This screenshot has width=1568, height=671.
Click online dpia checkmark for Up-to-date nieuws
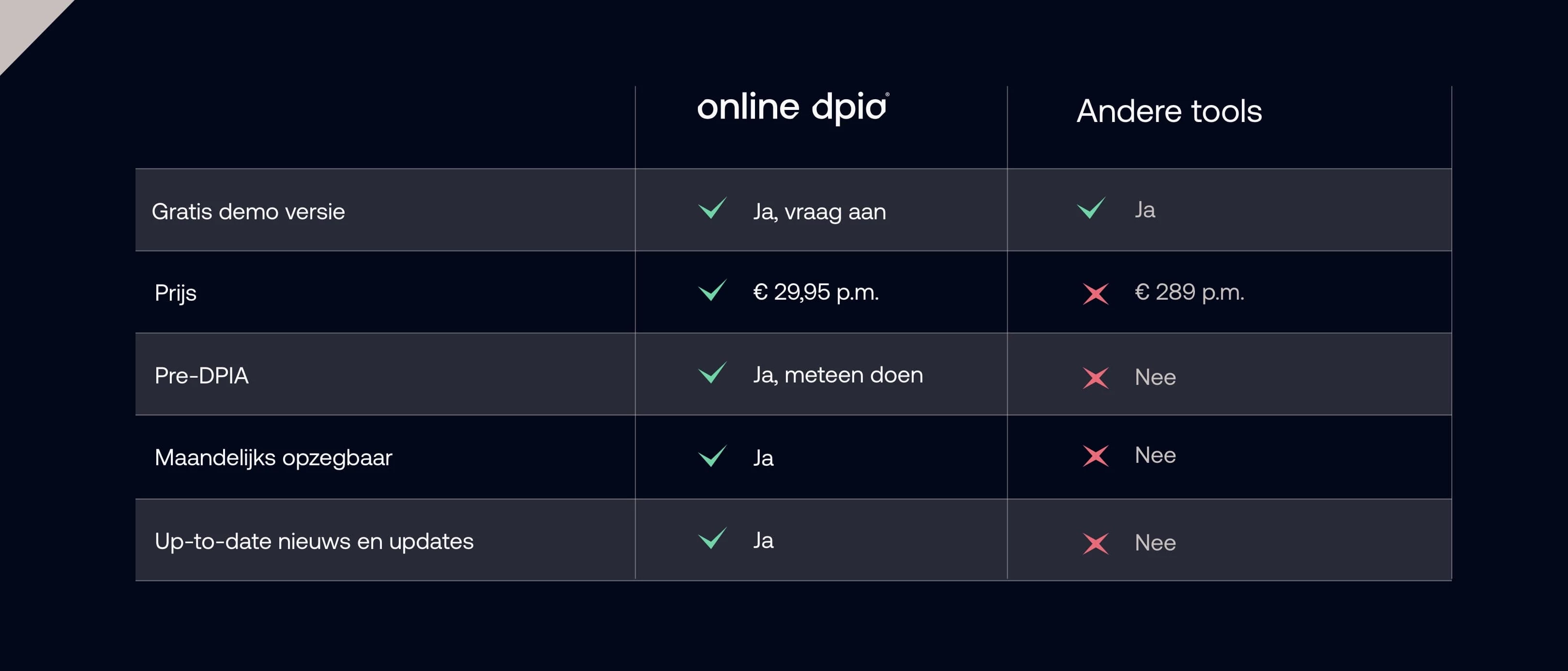coord(712,538)
